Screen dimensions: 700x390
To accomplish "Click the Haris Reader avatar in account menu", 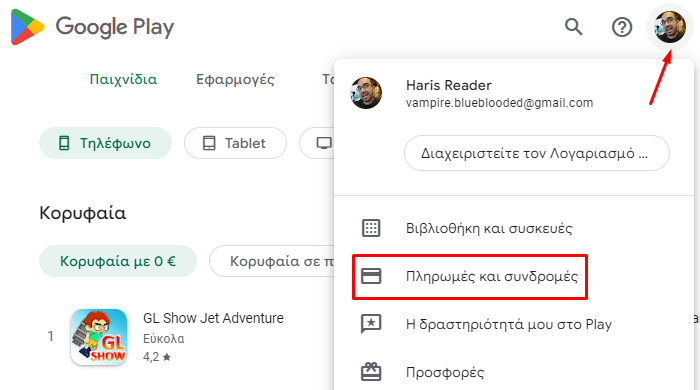I will pyautogui.click(x=366, y=93).
